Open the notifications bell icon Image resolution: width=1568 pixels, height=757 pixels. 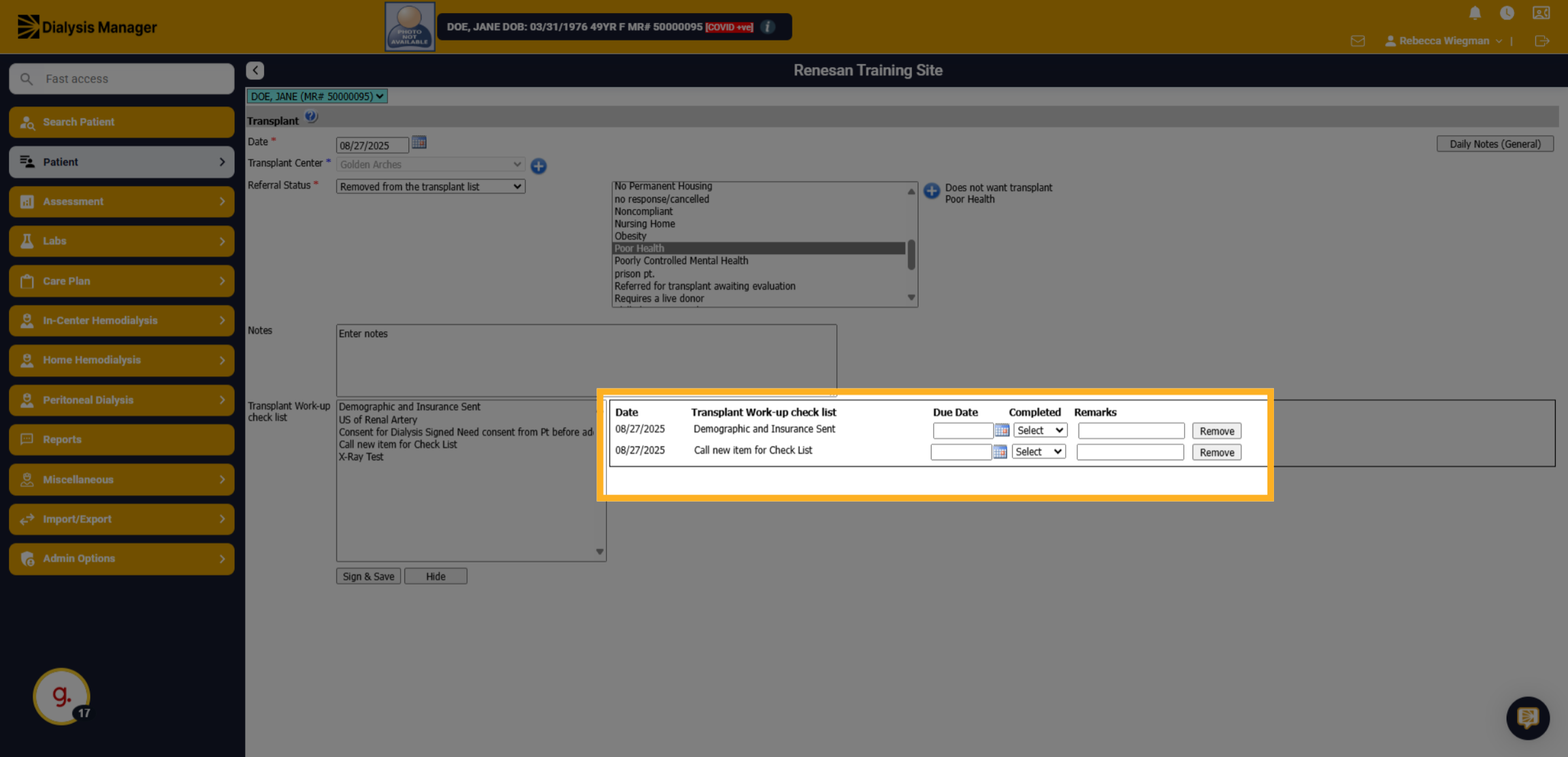tap(1475, 13)
